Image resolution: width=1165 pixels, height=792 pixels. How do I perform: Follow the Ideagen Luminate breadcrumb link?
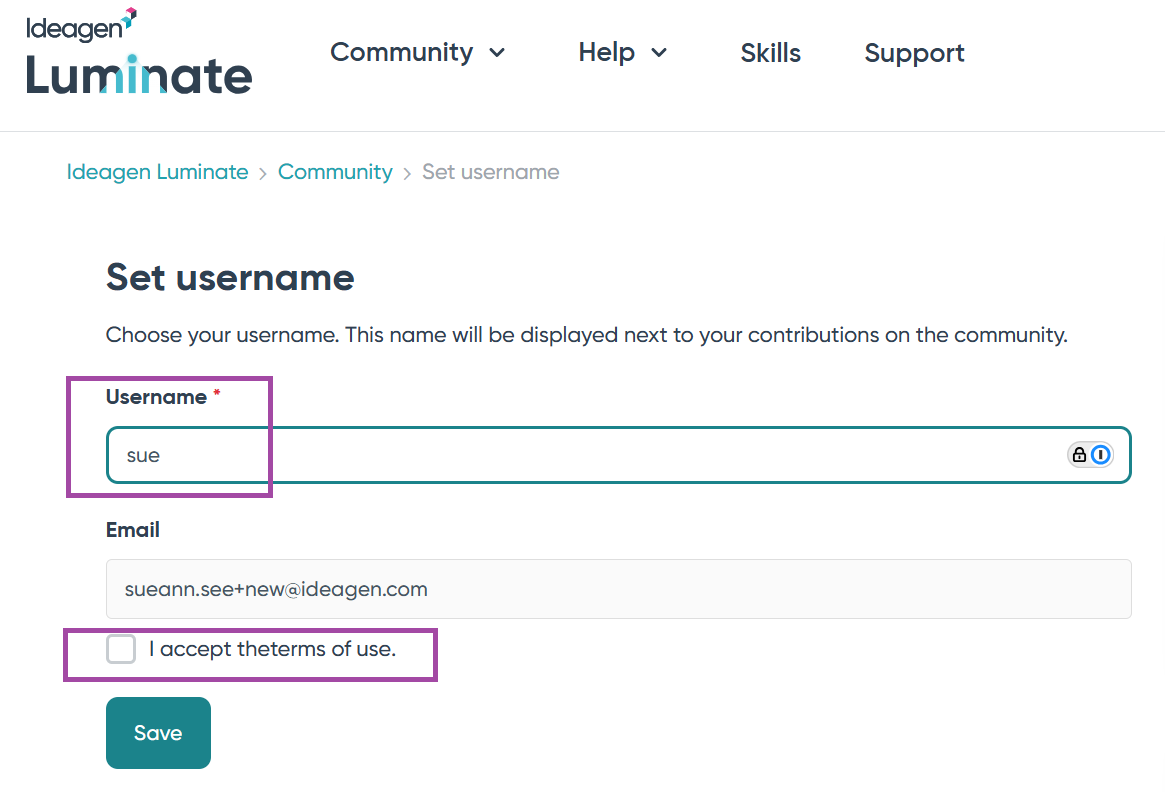pyautogui.click(x=157, y=172)
